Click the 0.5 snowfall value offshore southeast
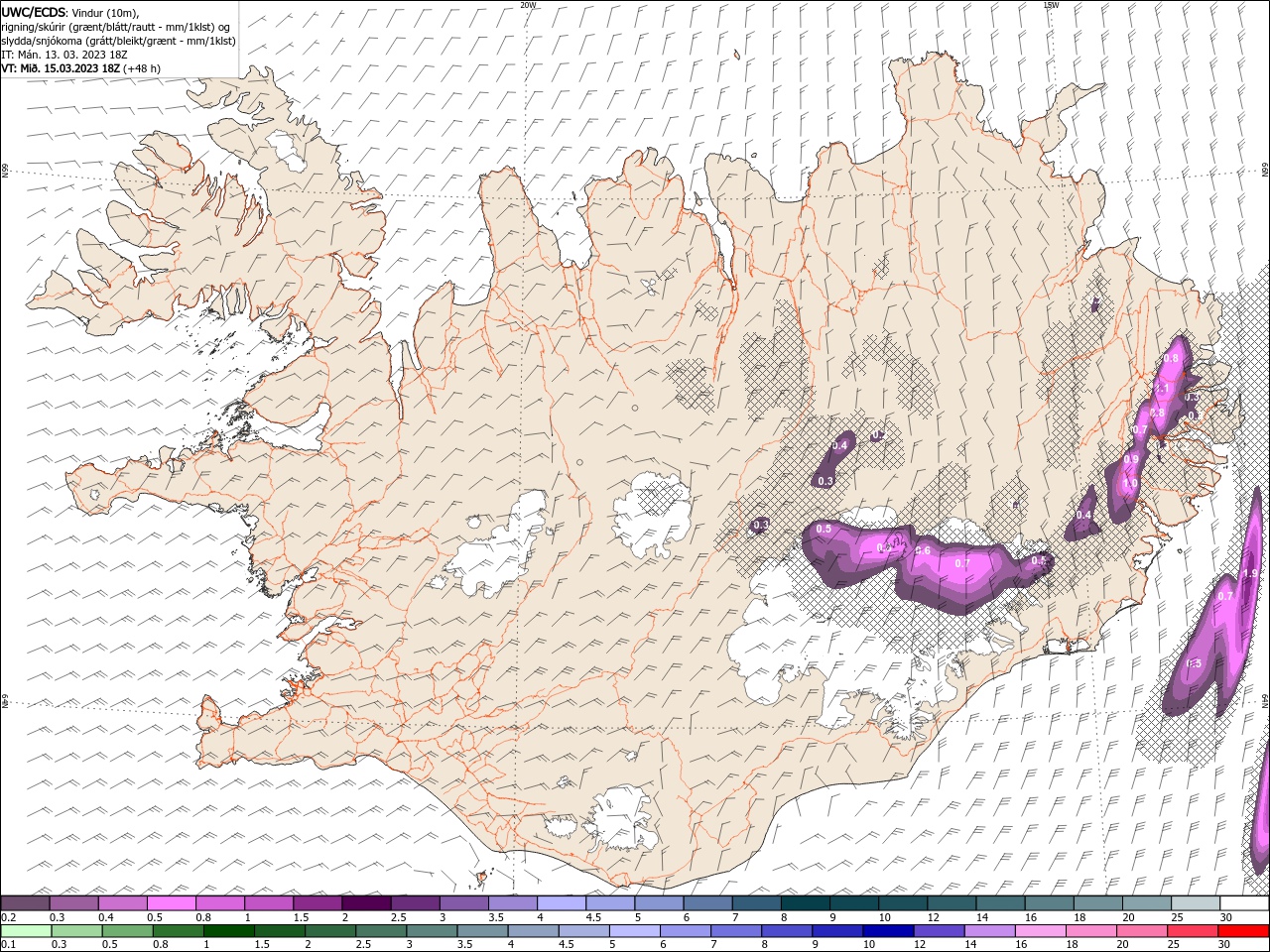The width and height of the screenshot is (1270, 952). click(x=1194, y=663)
